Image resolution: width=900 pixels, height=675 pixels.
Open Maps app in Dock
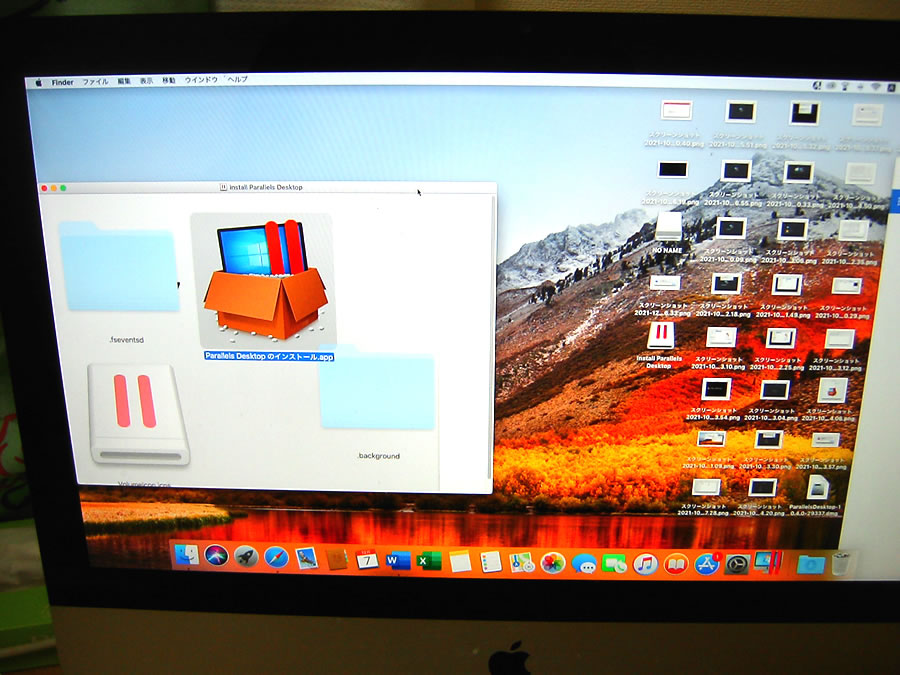click(522, 562)
